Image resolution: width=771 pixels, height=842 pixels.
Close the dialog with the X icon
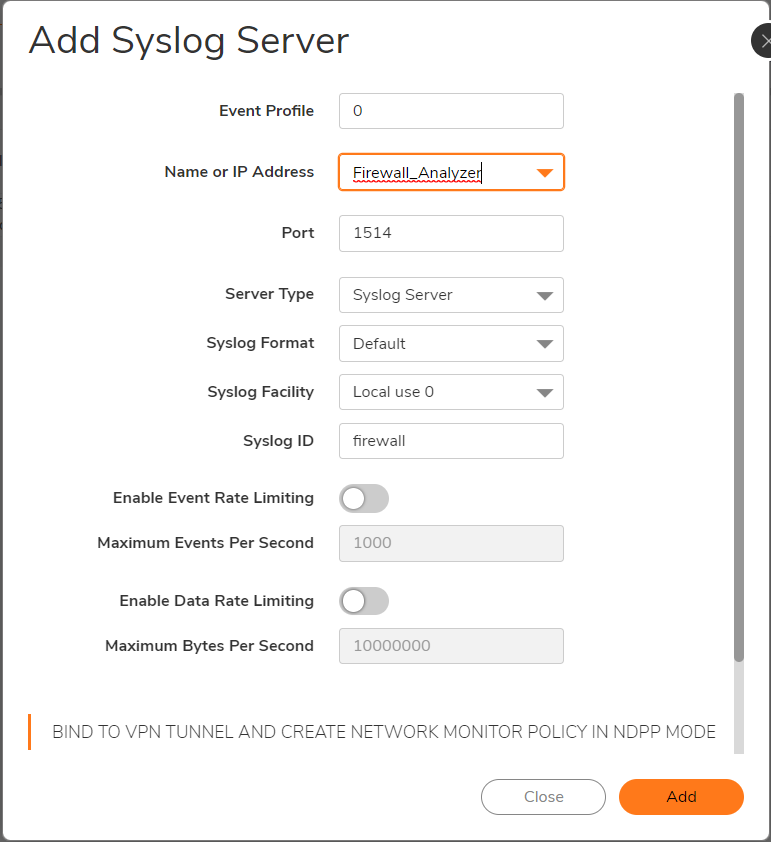pos(762,40)
